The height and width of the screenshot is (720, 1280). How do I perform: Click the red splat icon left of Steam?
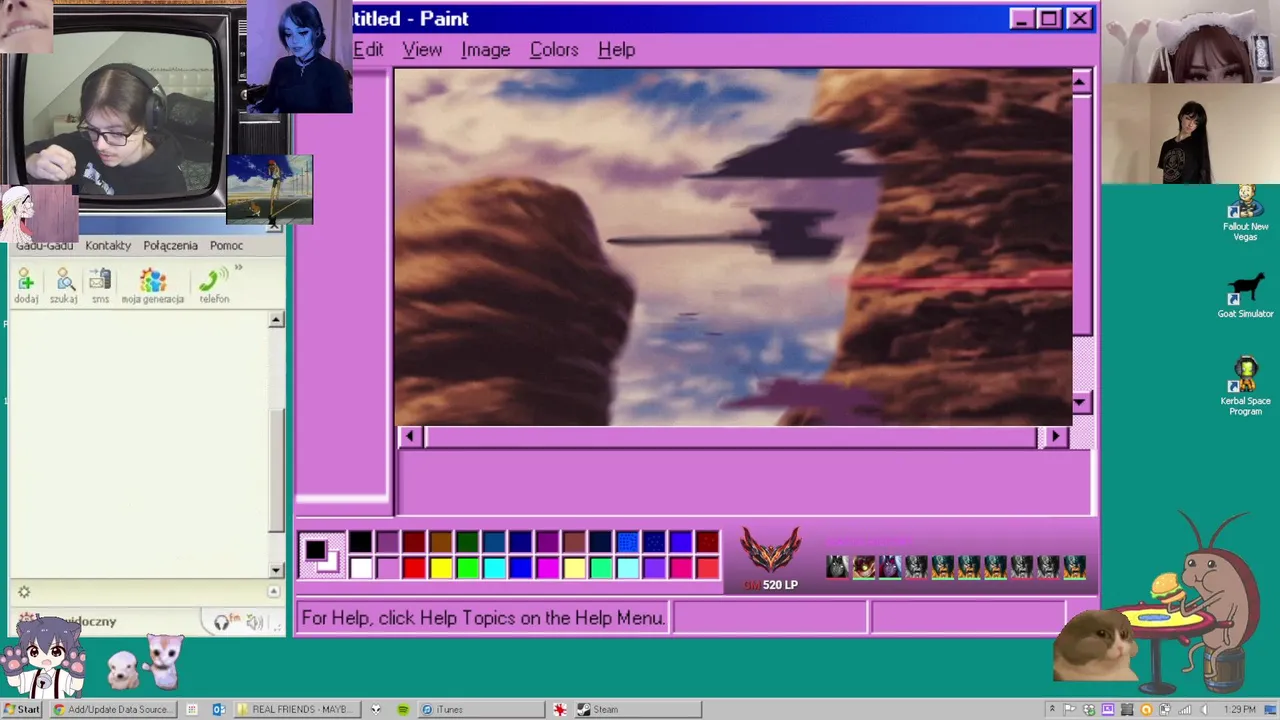coord(560,709)
